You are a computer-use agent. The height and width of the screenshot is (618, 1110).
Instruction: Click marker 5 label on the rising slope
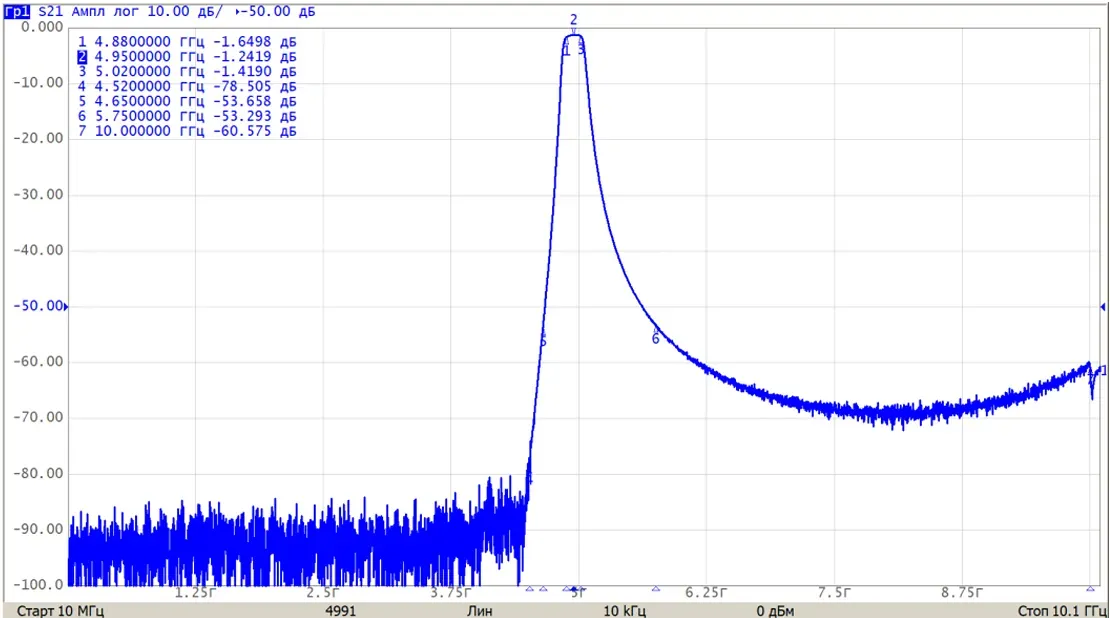[543, 342]
